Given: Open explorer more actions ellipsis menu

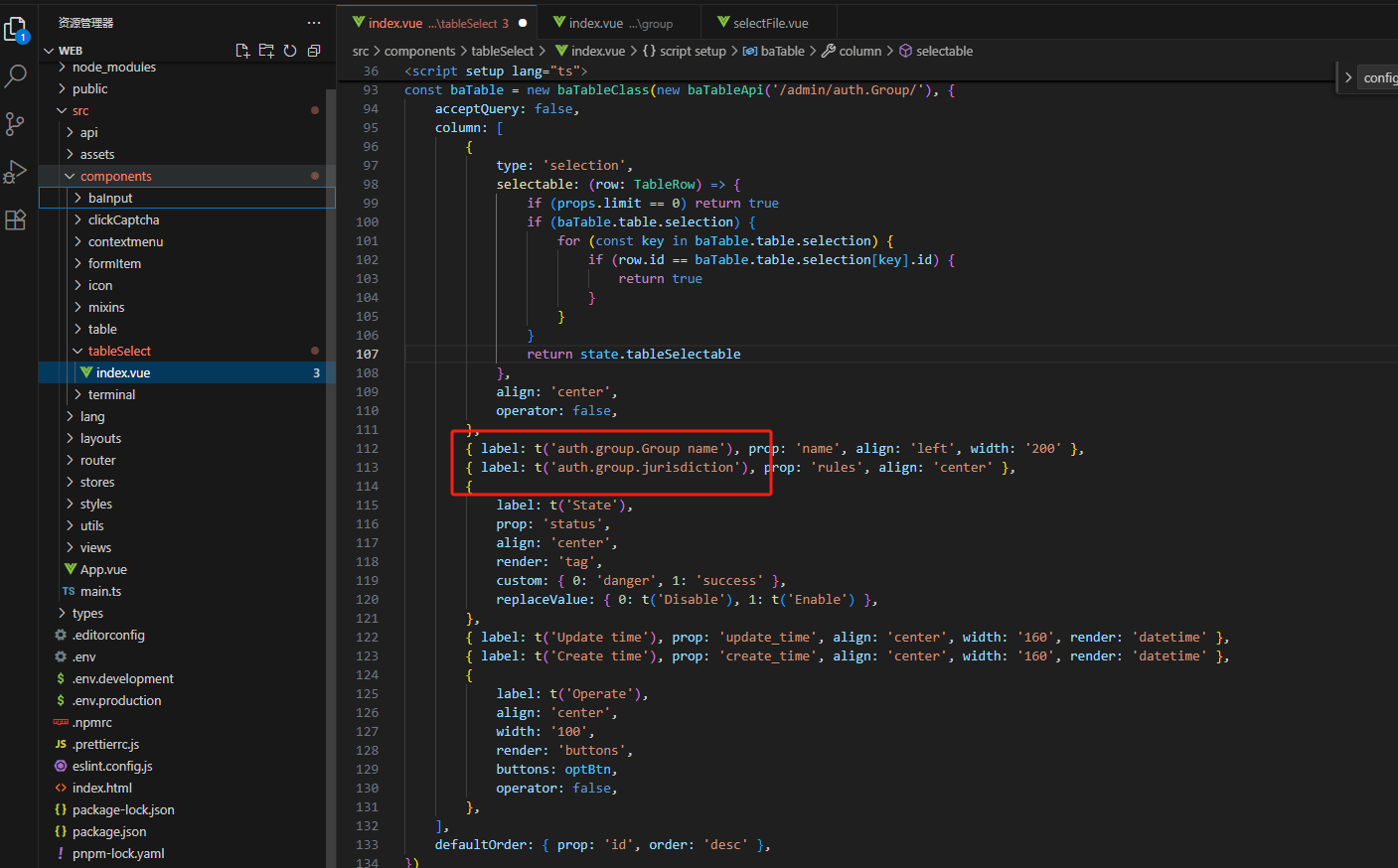Looking at the screenshot, I should click(x=314, y=23).
